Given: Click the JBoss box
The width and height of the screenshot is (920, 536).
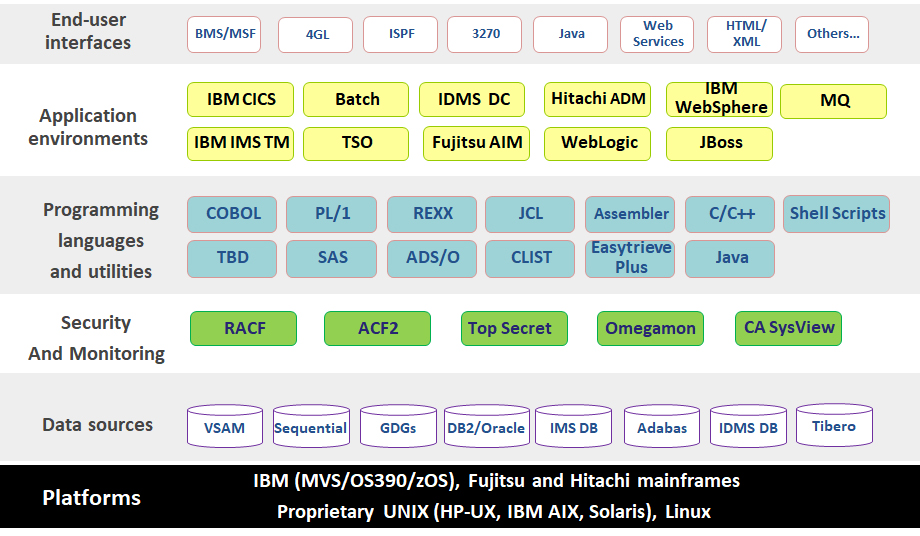Looking at the screenshot, I should pos(719,143).
